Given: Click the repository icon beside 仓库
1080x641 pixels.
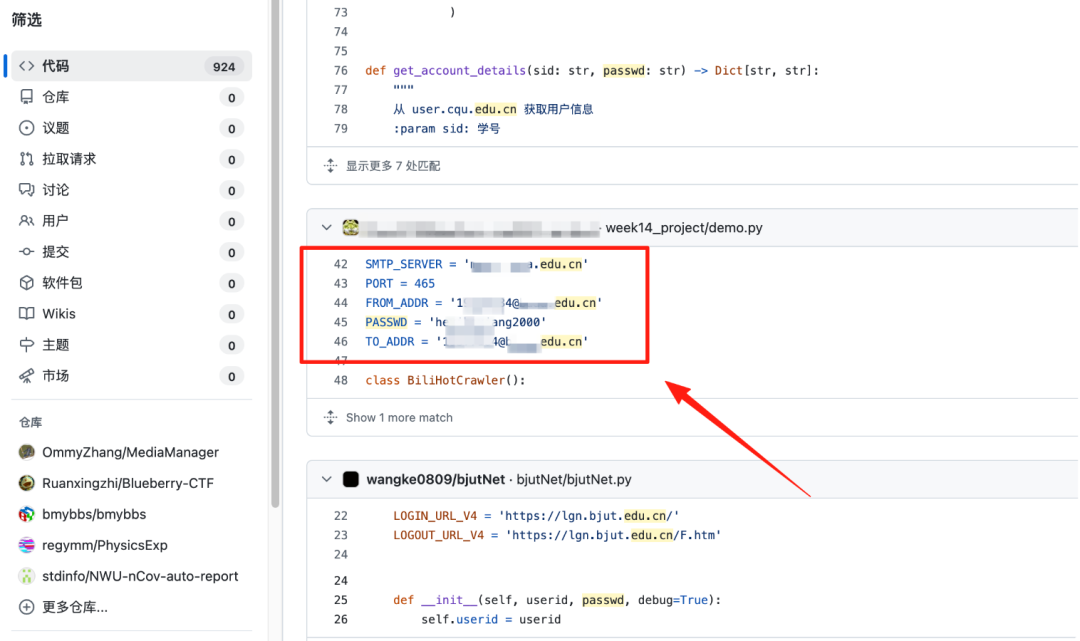Looking at the screenshot, I should point(26,97).
